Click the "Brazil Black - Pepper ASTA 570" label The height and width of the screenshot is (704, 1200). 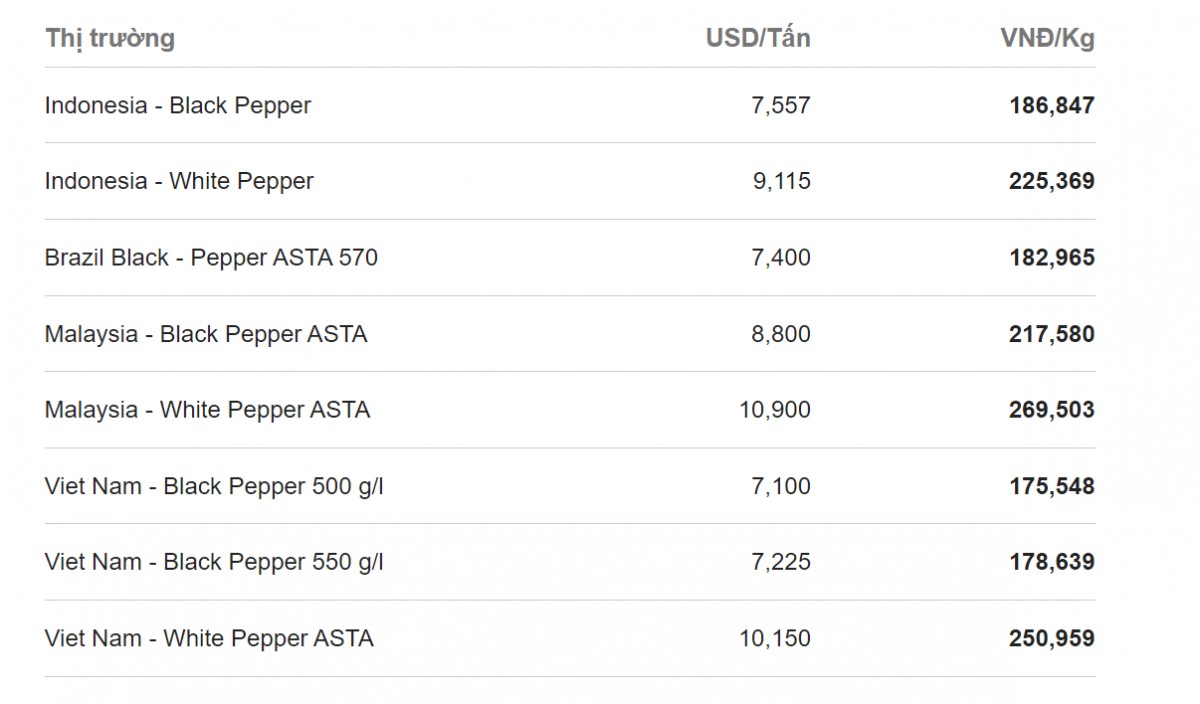211,257
